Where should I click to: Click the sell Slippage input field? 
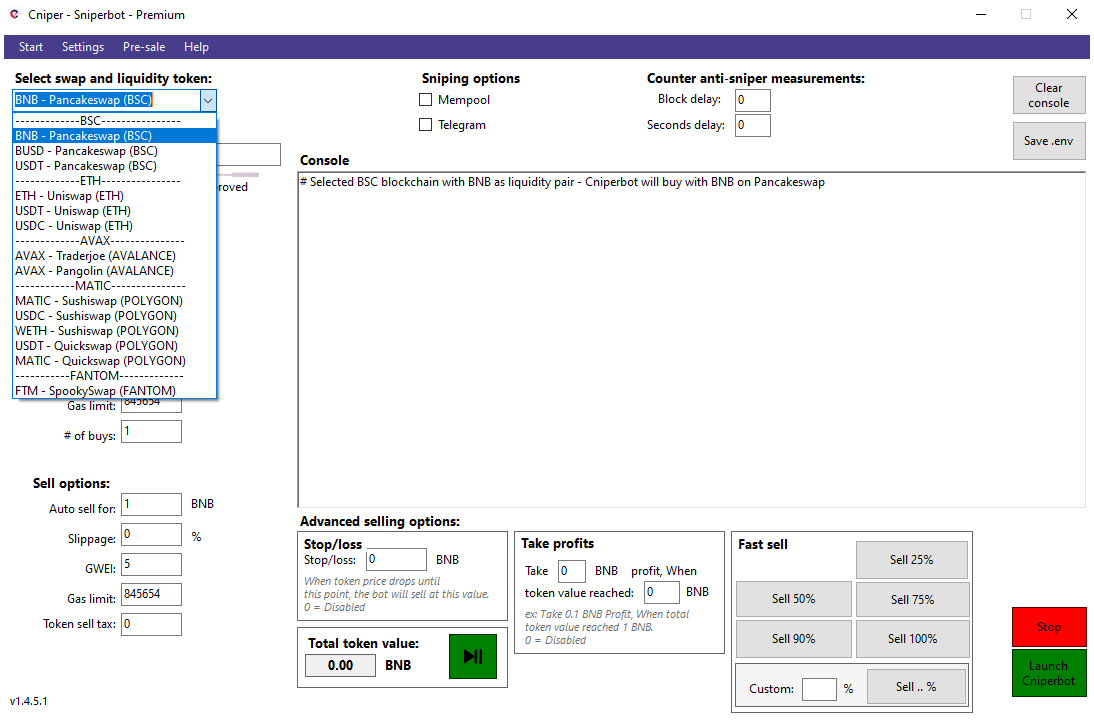[151, 535]
